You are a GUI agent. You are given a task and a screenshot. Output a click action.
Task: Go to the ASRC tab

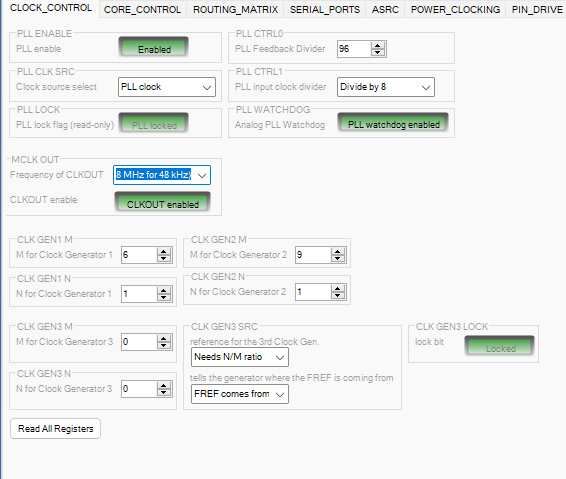[x=385, y=9]
